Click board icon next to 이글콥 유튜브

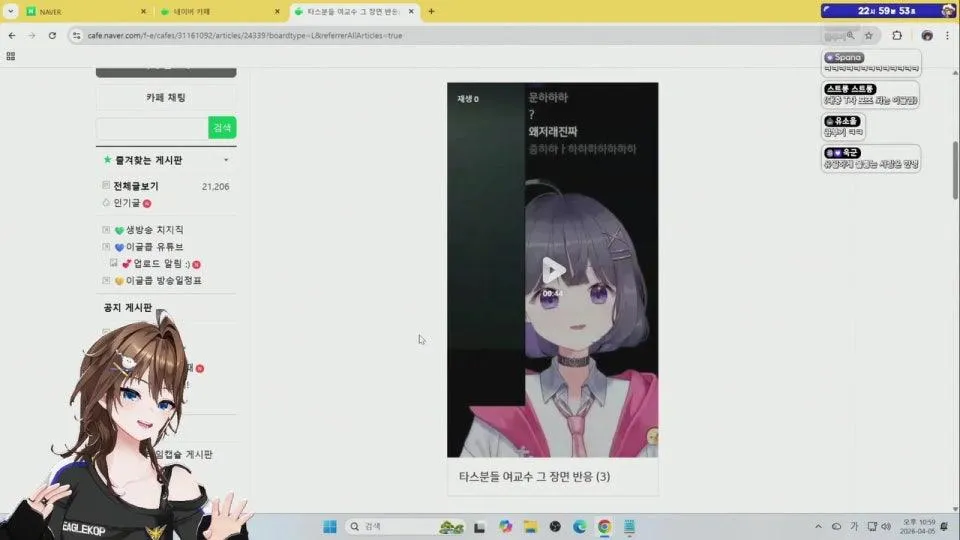point(106,247)
